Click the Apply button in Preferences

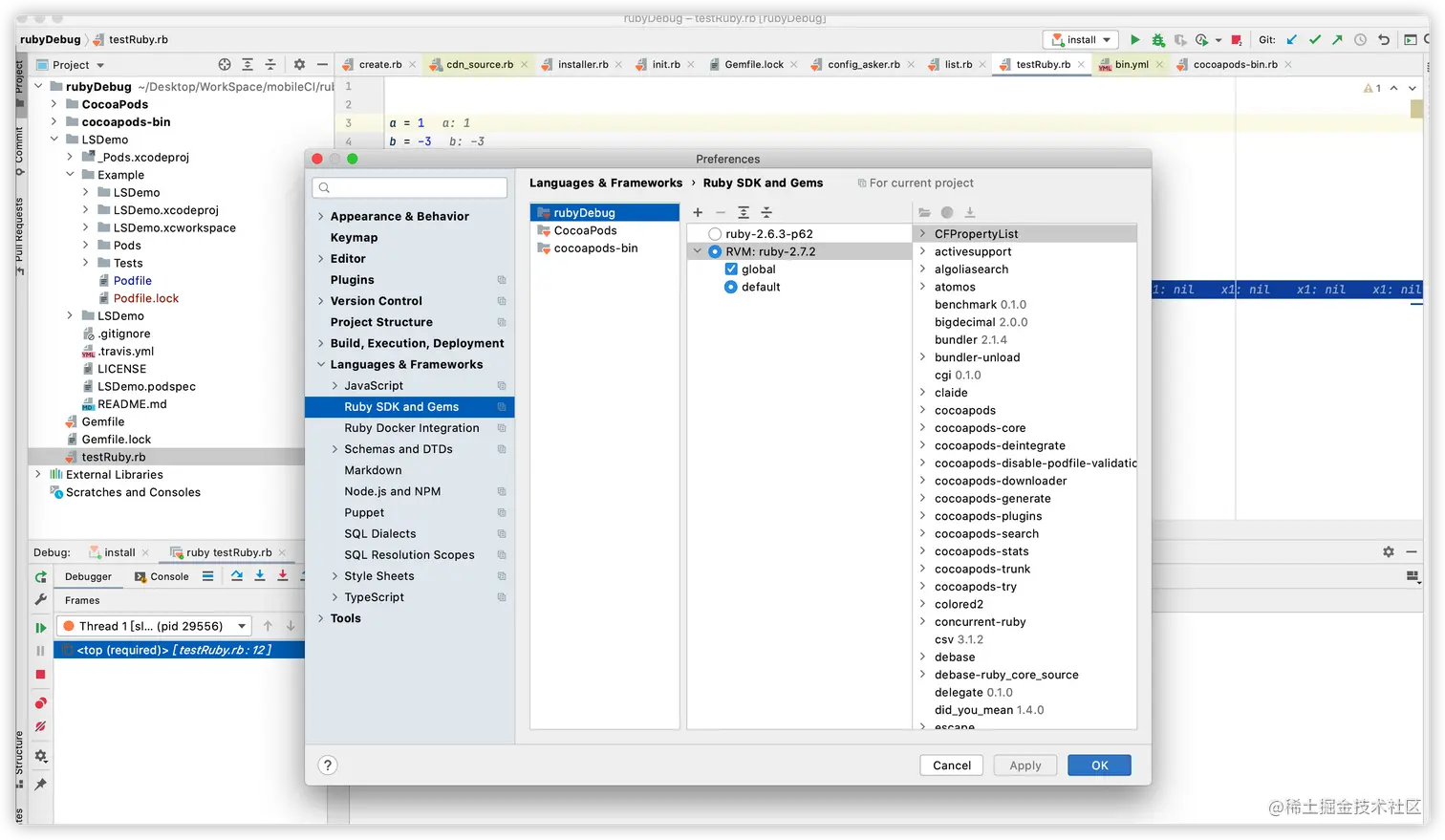pos(1025,766)
